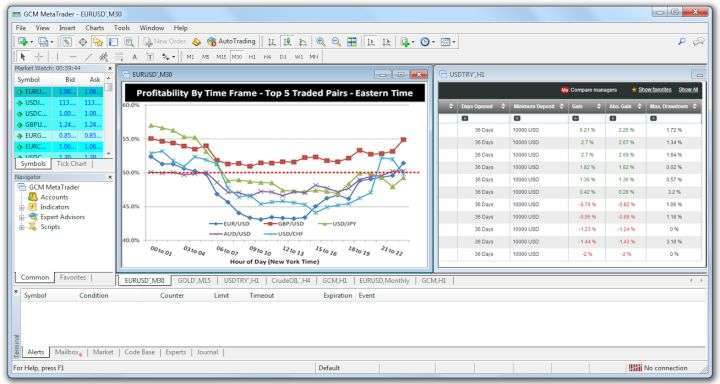720x384 pixels.
Task: Select the Vertical Line drawing tool
Action: 57,57
